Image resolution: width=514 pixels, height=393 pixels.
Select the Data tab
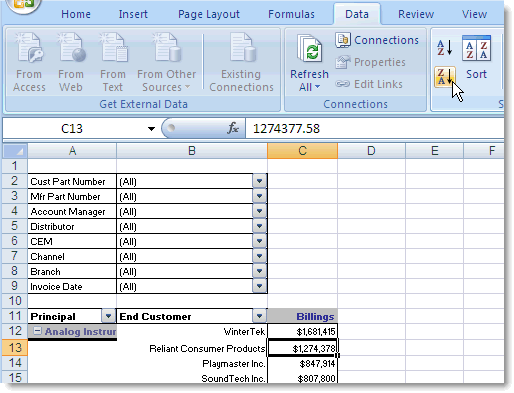357,14
